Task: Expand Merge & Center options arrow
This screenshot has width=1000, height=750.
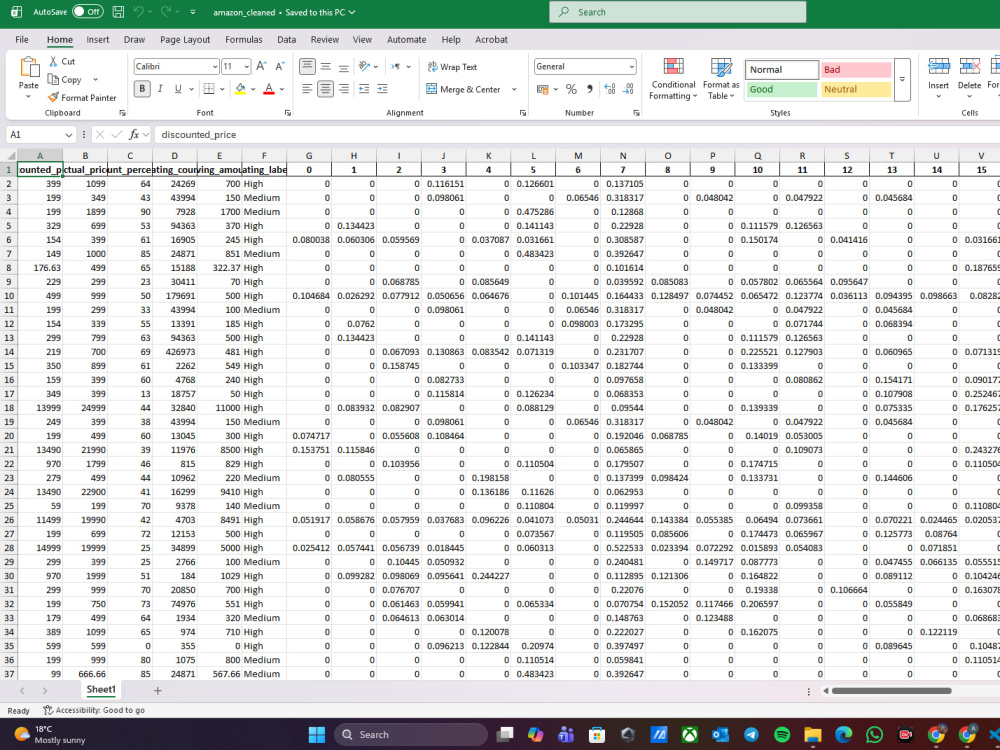Action: [514, 89]
